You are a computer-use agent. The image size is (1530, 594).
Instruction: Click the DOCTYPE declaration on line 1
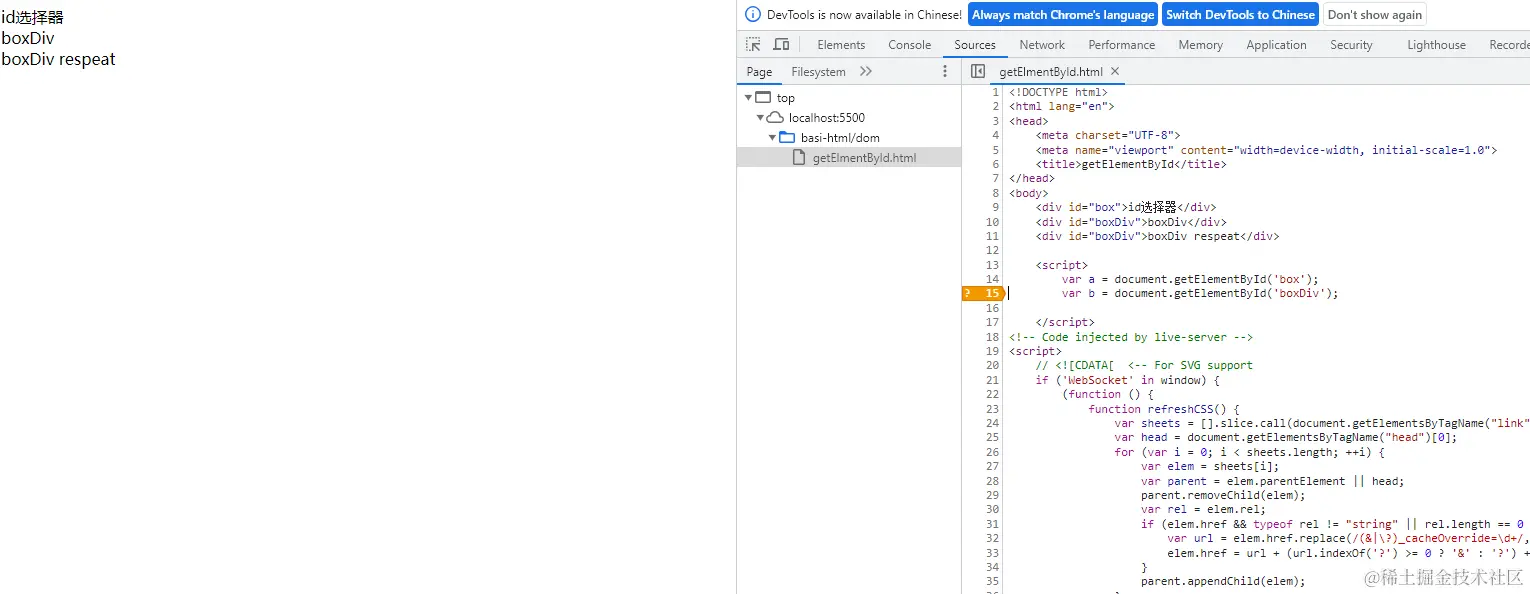coord(1058,92)
